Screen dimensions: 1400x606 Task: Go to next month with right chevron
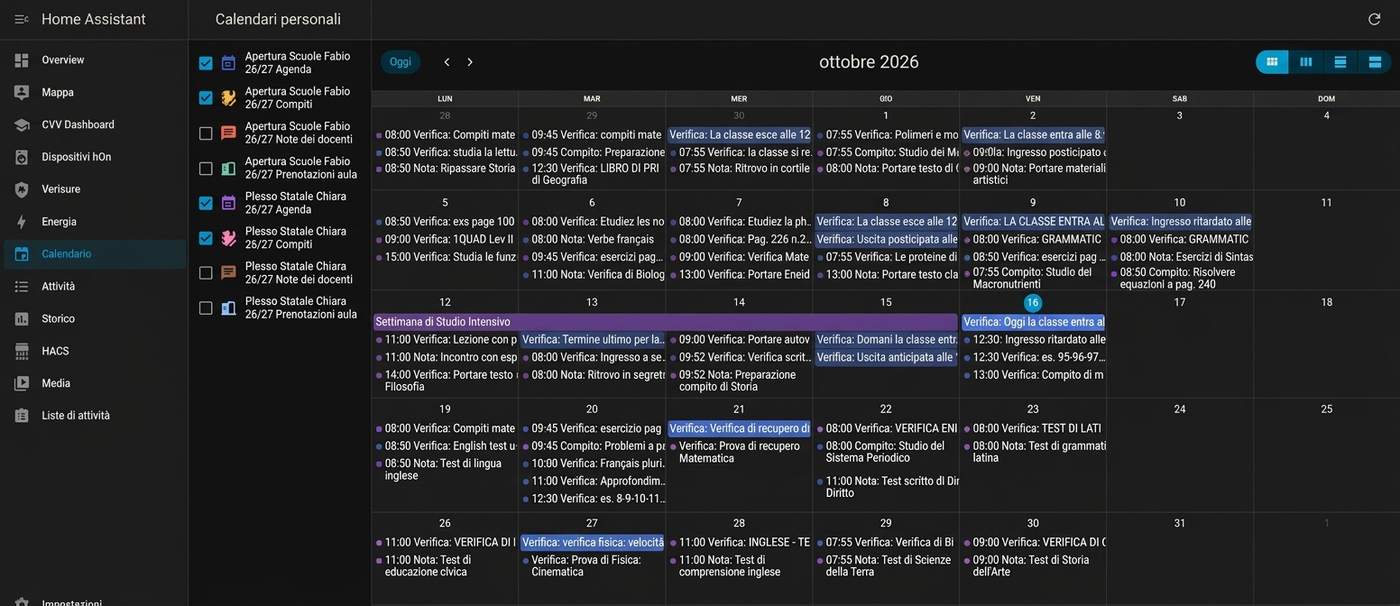point(470,62)
